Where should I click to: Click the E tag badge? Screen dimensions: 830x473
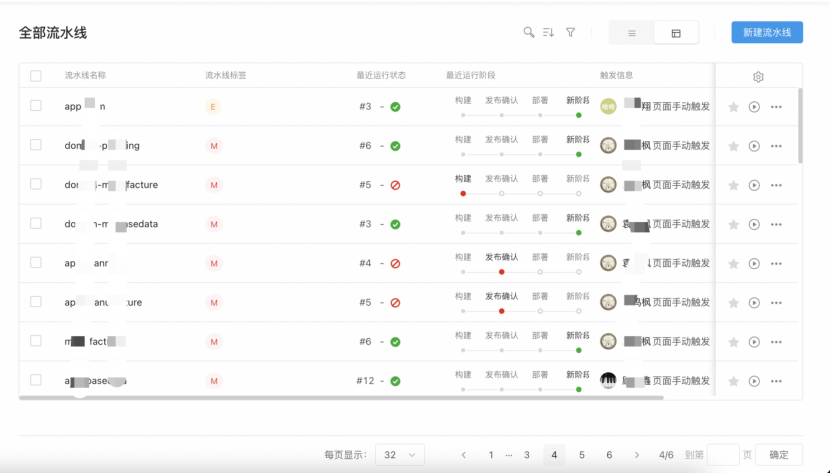pos(213,107)
